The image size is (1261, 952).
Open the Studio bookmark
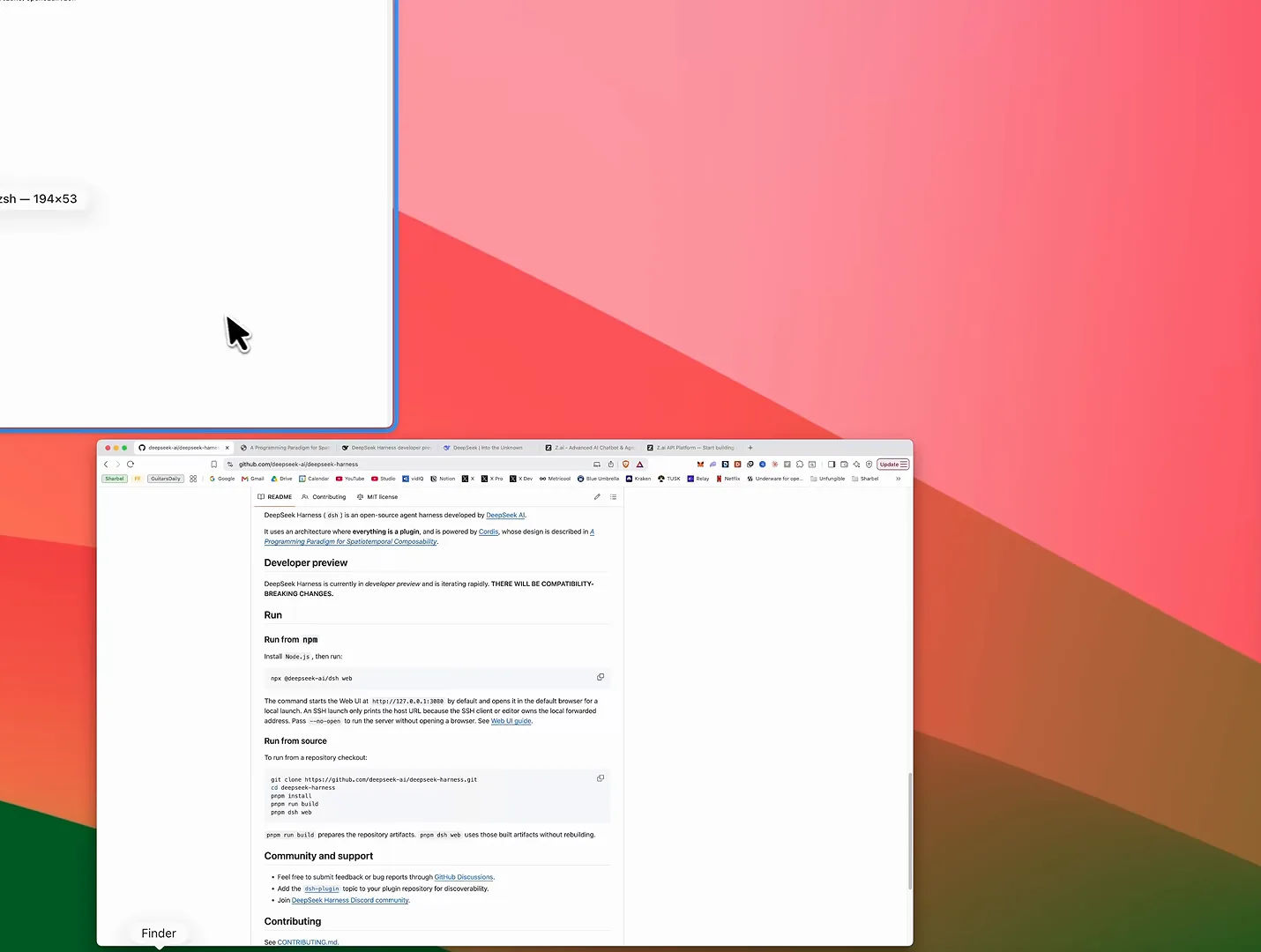click(x=384, y=479)
